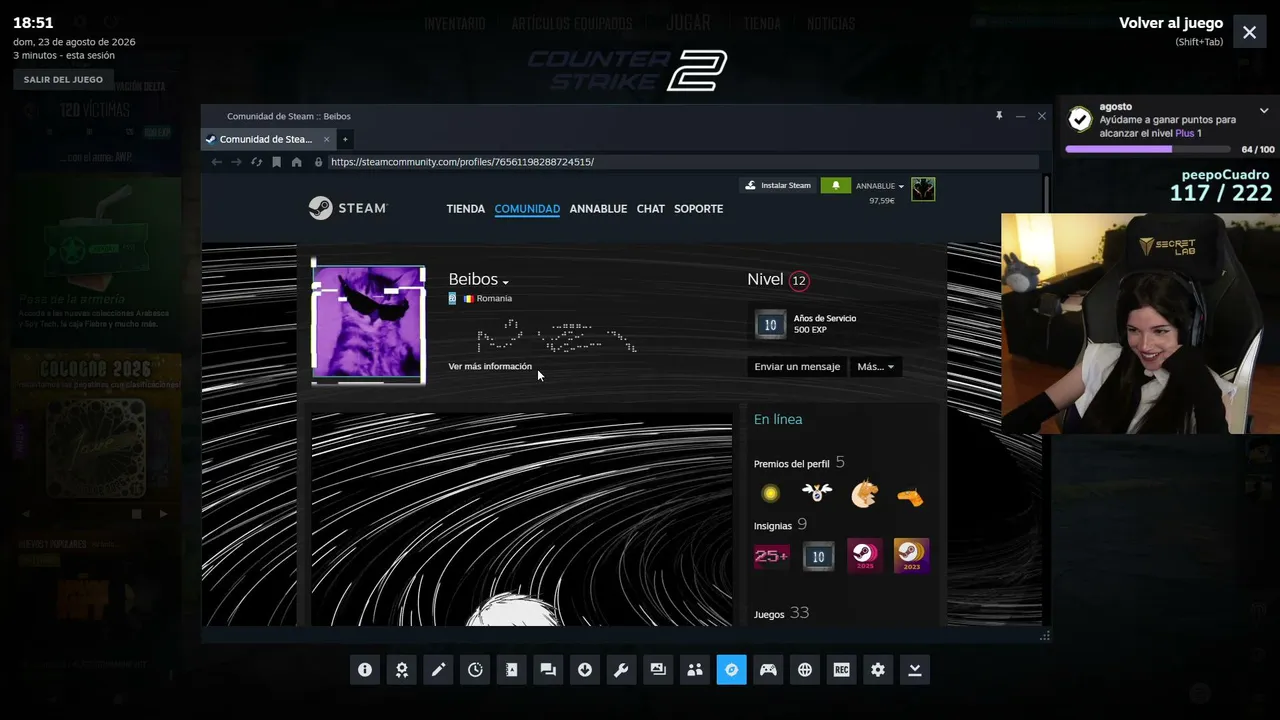
Task: Click 'Instalar Steam' button
Action: (777, 186)
